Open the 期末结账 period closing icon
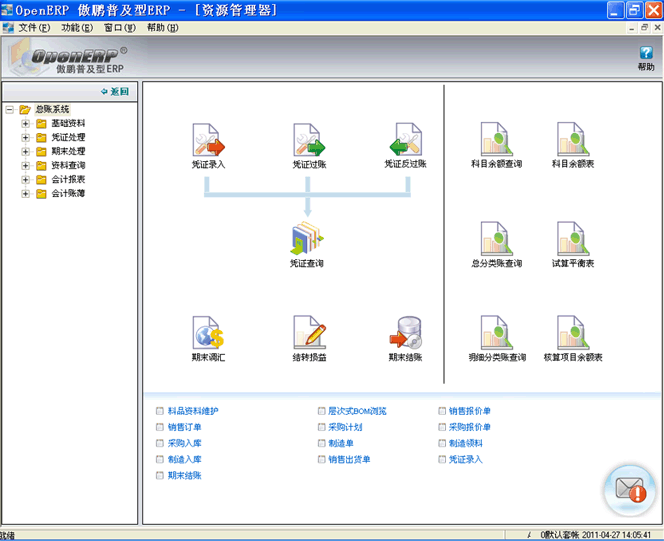The image size is (664, 541). [406, 333]
